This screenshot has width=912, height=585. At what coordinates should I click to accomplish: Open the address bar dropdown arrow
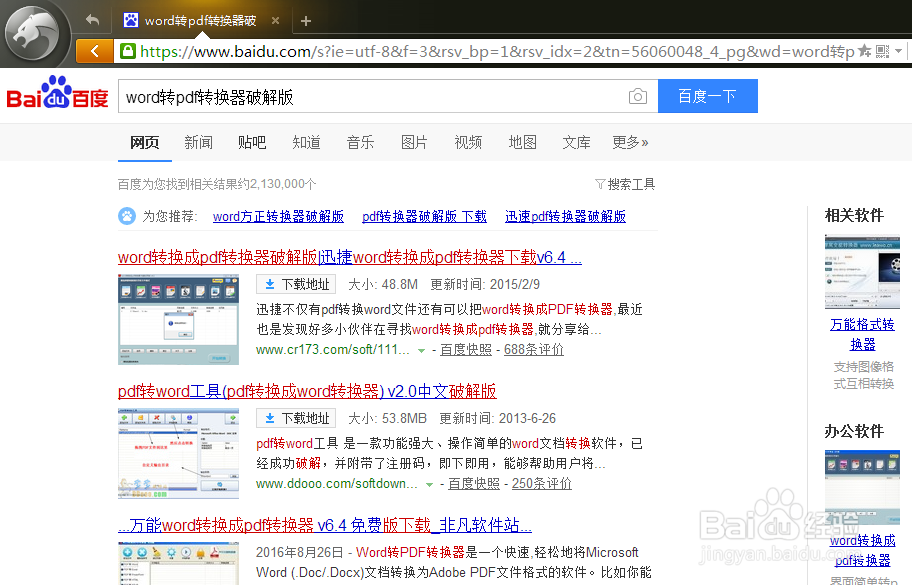pyautogui.click(x=899, y=51)
